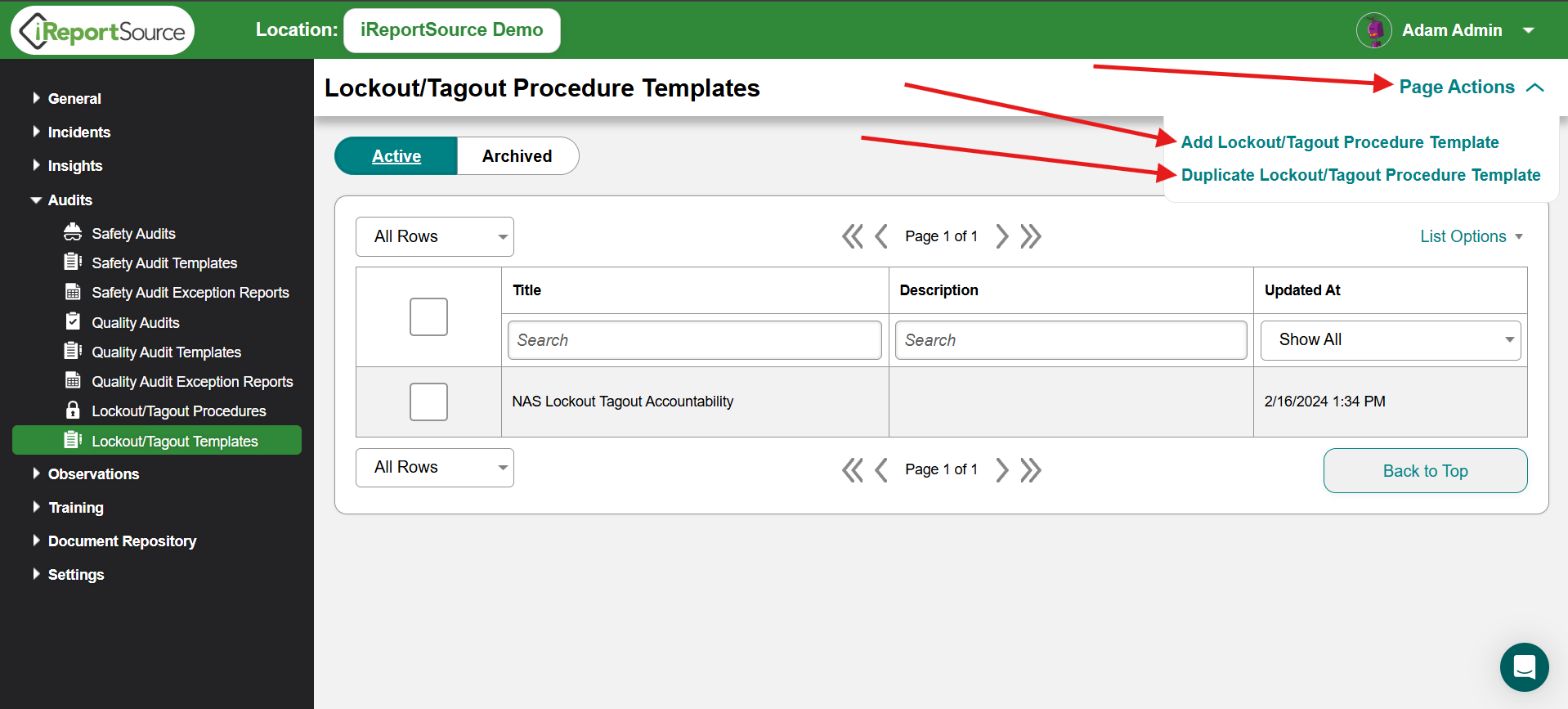The width and height of the screenshot is (1568, 709).
Task: Go to last page in bottom pager
Action: point(1031,469)
